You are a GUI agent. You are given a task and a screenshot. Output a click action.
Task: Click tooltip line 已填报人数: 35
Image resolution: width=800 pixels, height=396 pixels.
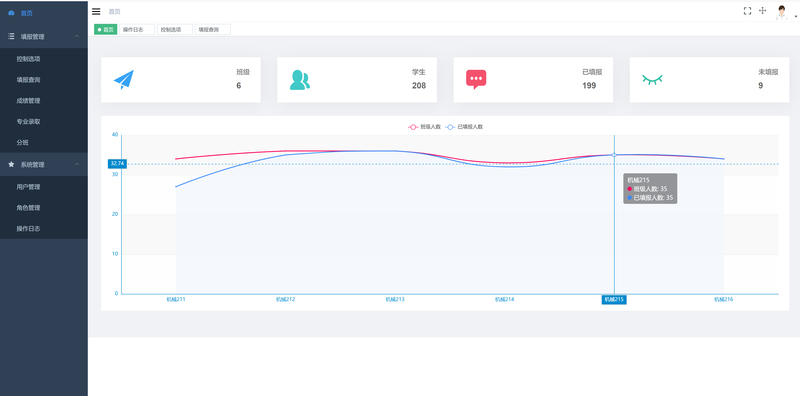click(x=650, y=197)
